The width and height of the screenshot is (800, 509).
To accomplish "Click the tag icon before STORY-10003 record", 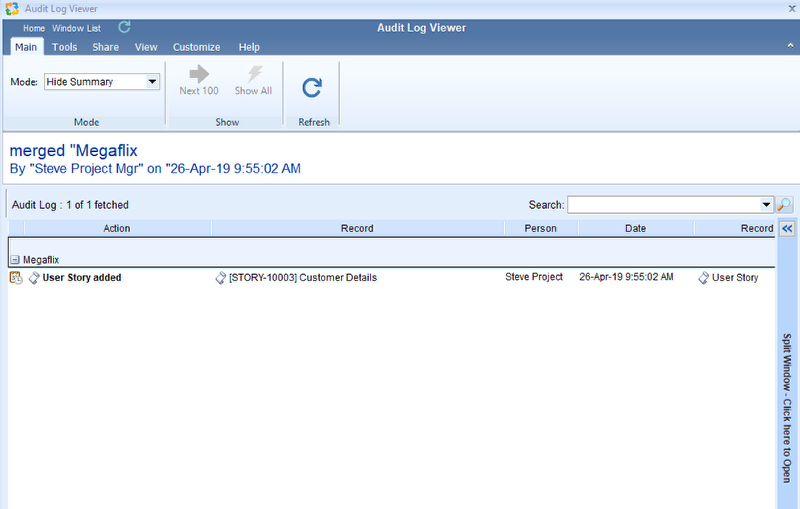I will coord(220,278).
